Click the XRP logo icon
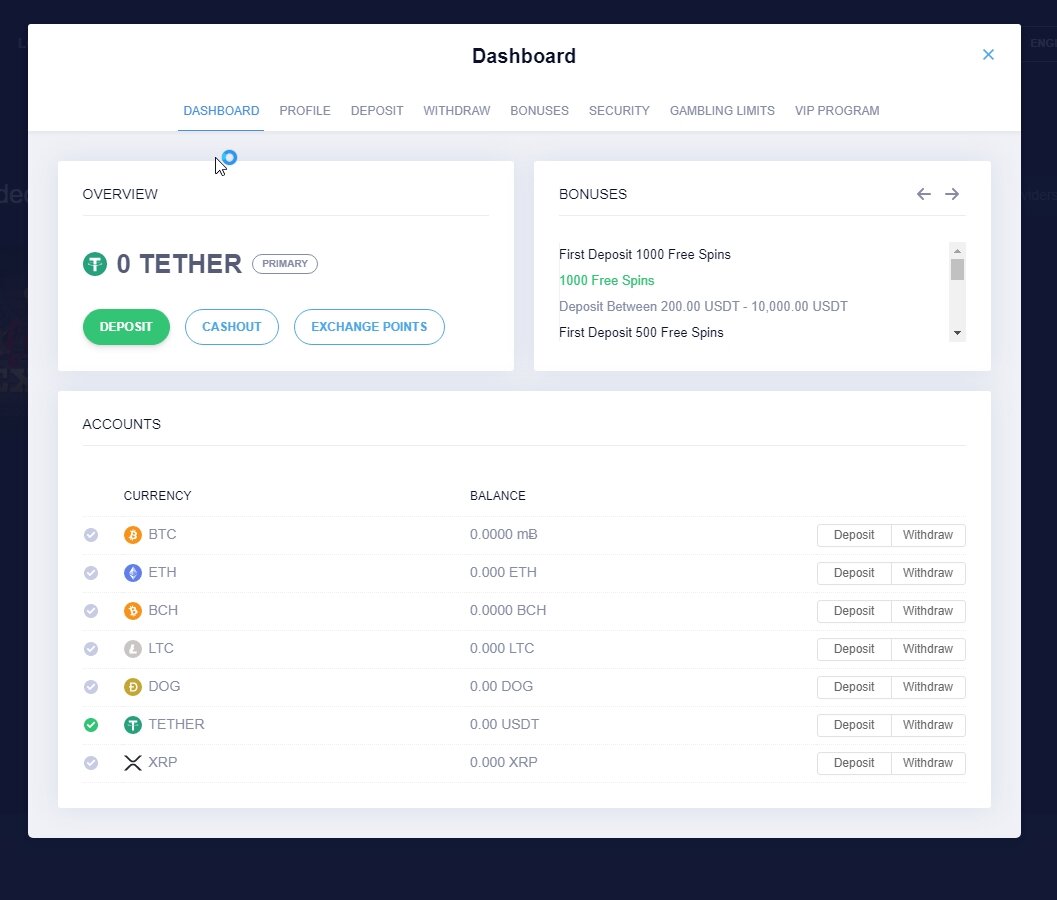Image resolution: width=1057 pixels, height=900 pixels. pyautogui.click(x=133, y=762)
